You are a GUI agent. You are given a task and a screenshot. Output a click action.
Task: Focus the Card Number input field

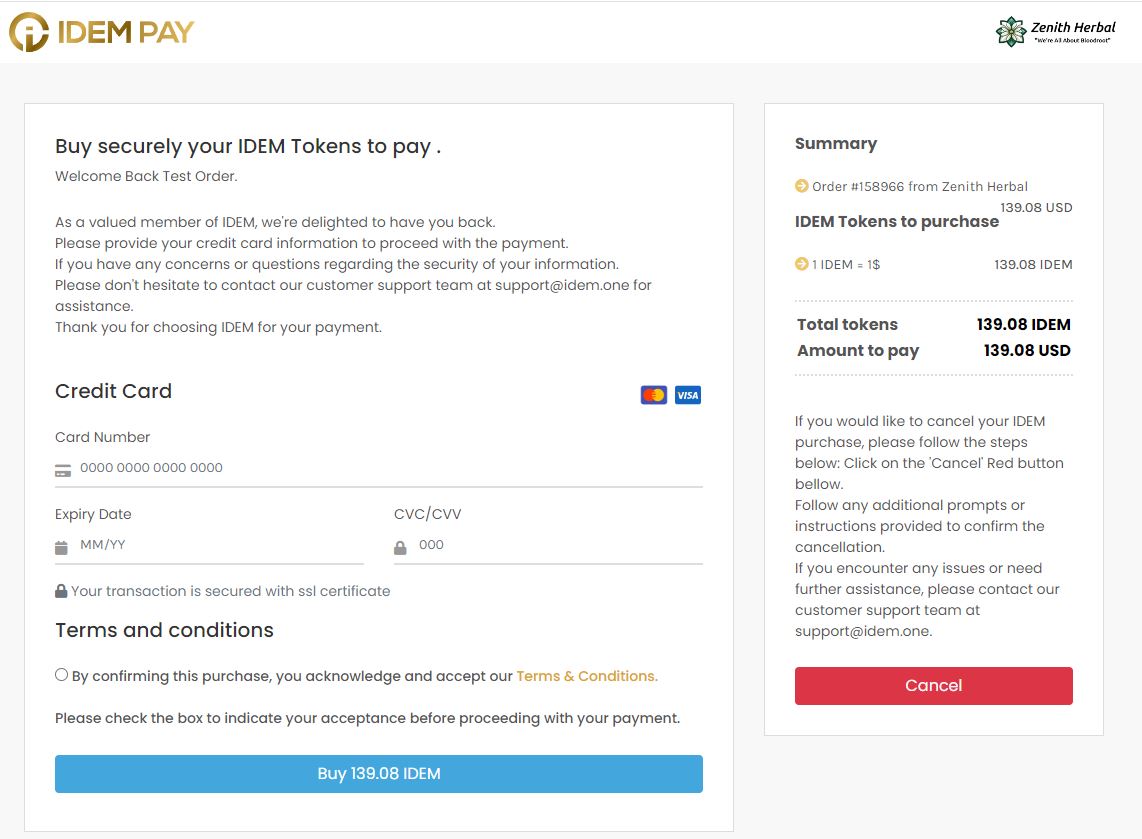coord(390,468)
